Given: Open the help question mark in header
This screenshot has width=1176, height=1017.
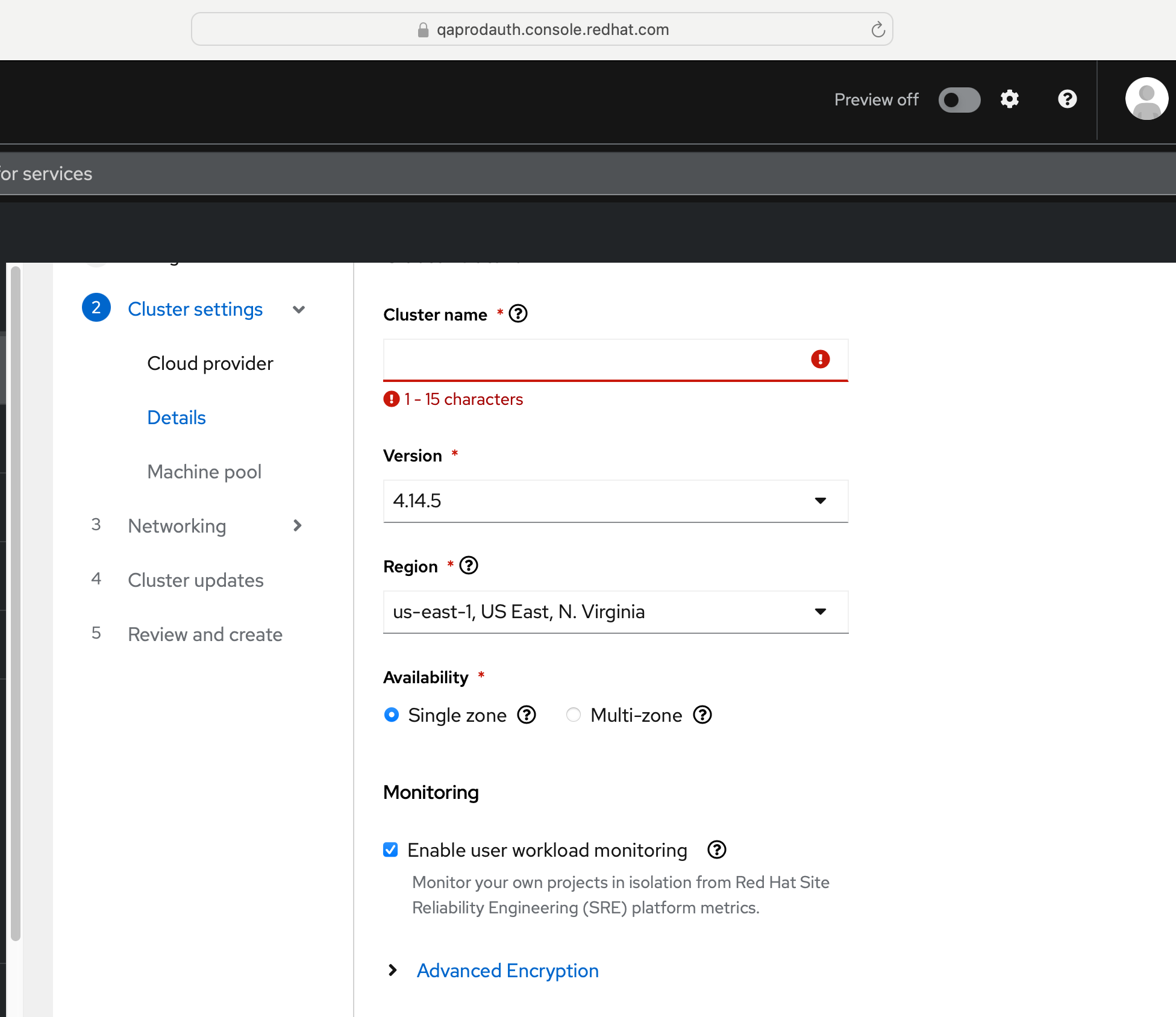Looking at the screenshot, I should click(1067, 99).
